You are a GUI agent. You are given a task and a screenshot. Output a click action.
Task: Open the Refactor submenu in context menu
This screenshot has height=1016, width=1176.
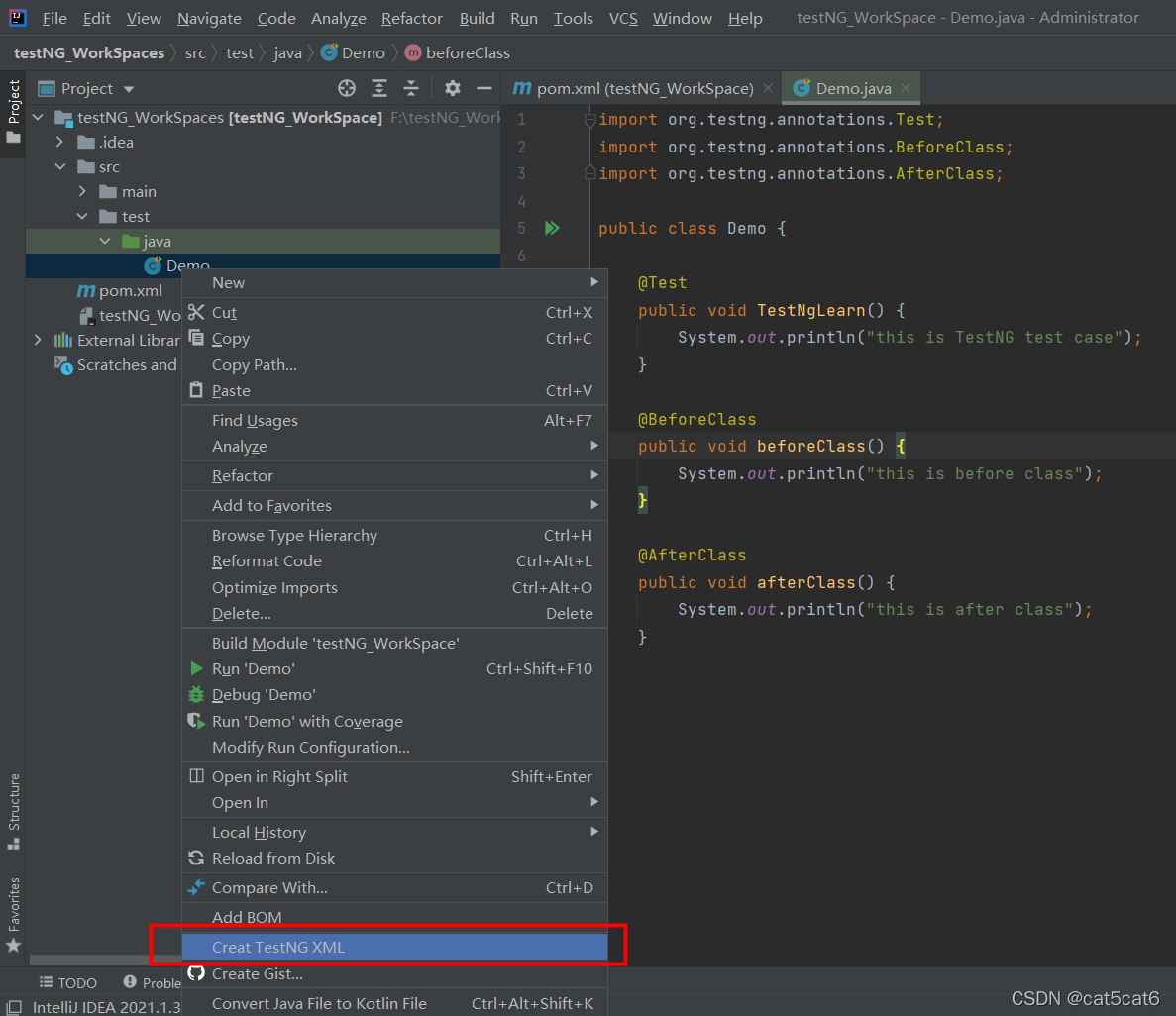(394, 475)
